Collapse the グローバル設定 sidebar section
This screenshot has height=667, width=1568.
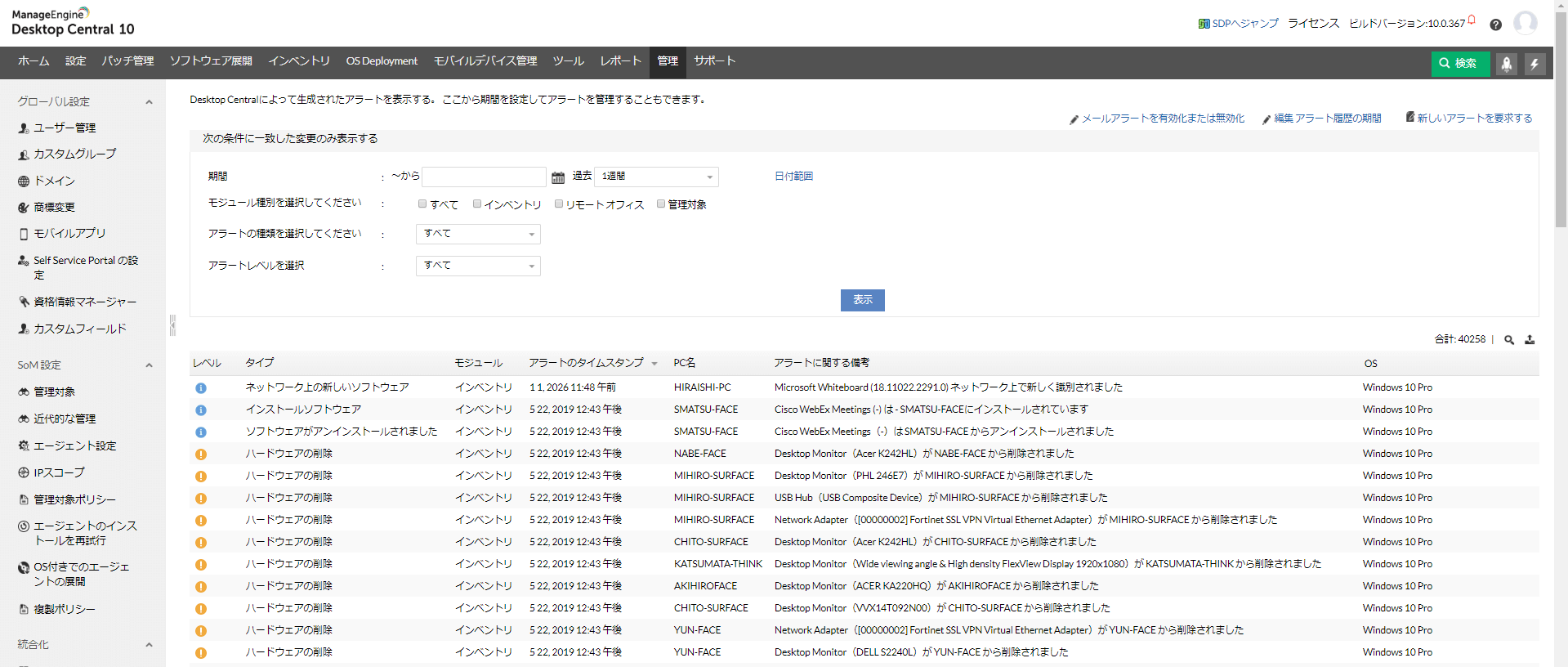149,102
